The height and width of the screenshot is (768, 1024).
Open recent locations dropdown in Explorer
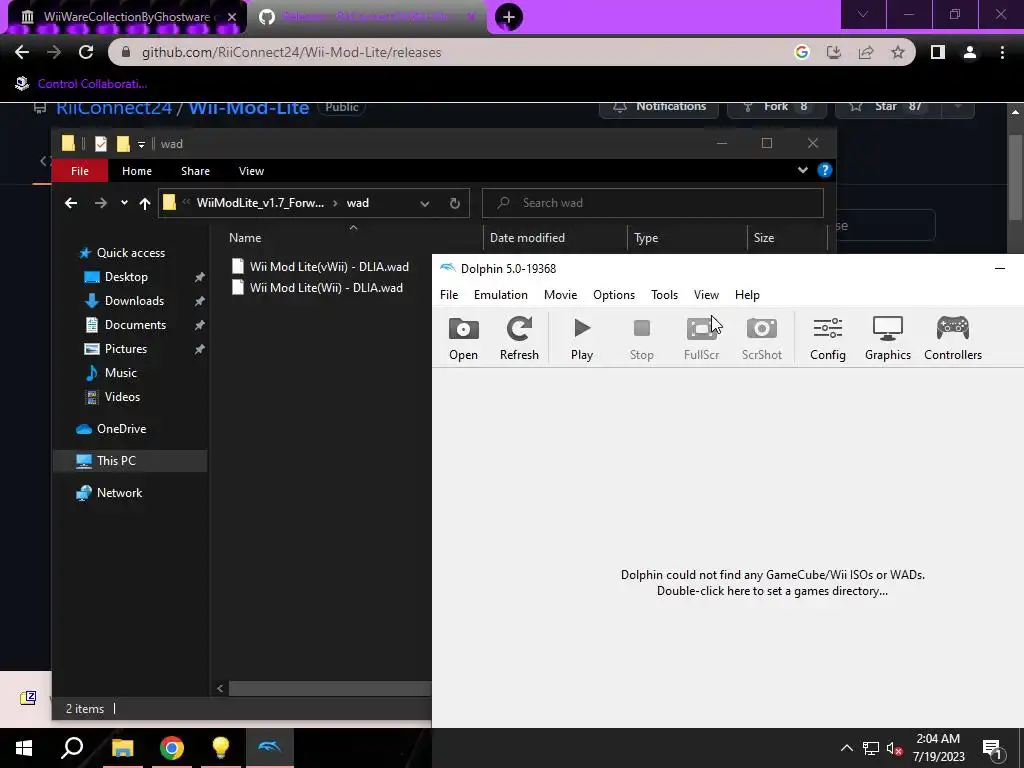[x=124, y=203]
